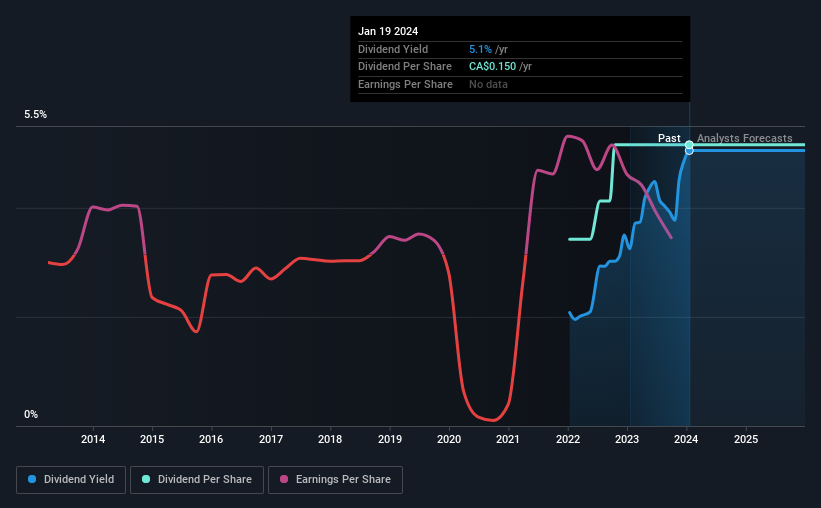Click the pink Earnings Per Share legend dot
821x508 pixels.
coord(284,479)
